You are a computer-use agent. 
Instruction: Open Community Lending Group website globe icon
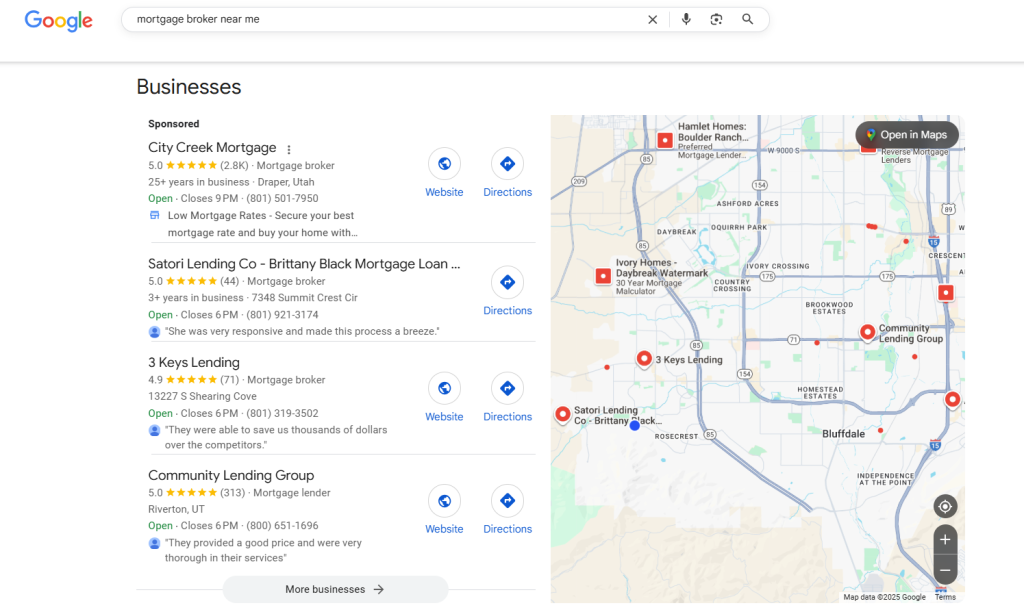444,501
